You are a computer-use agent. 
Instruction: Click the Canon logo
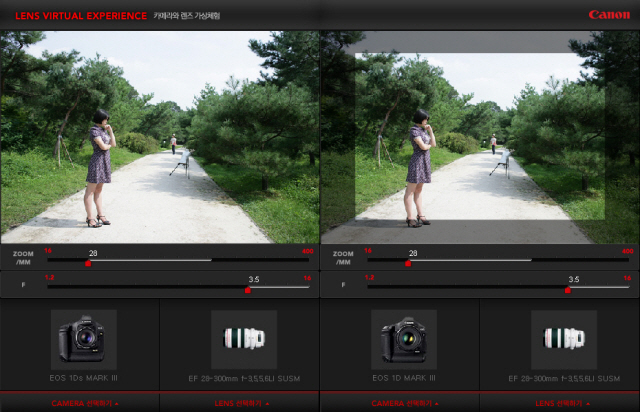(x=608, y=15)
